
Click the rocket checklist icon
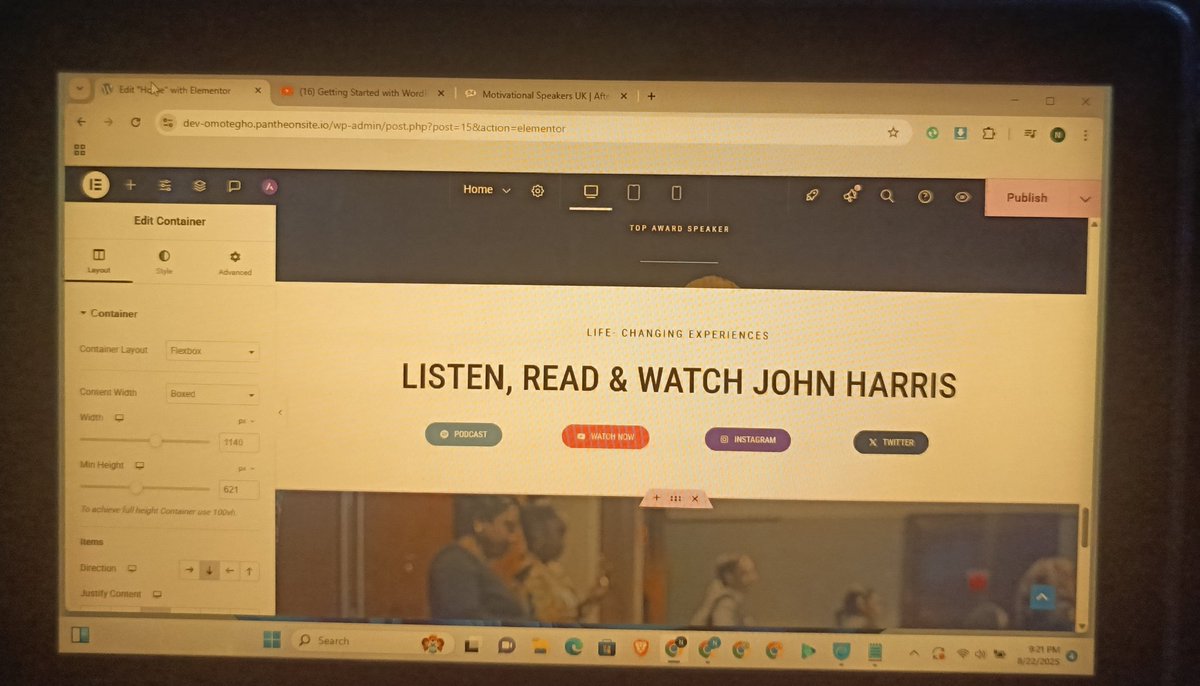pyautogui.click(x=812, y=195)
